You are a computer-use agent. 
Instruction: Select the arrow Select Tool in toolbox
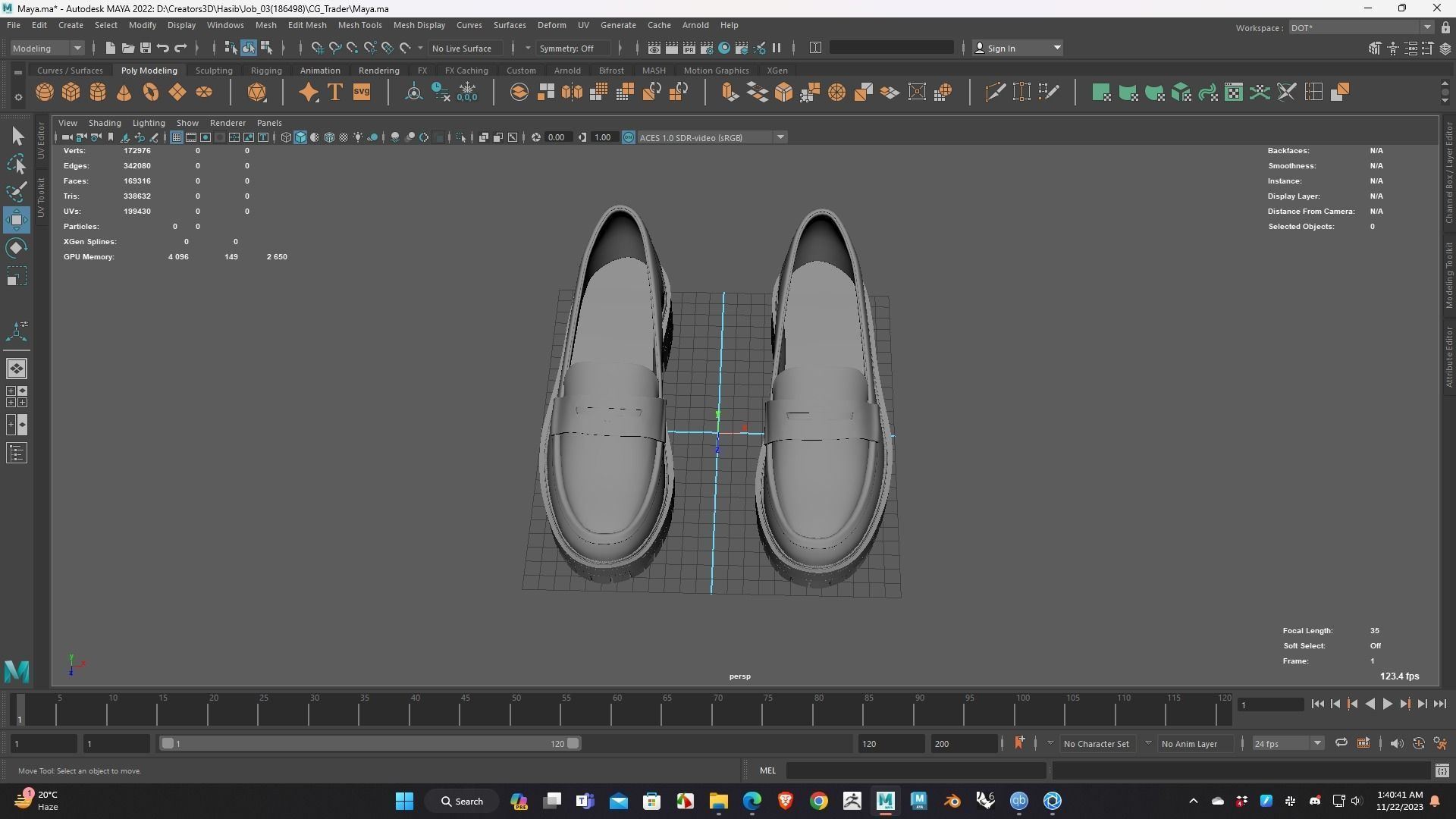[x=17, y=136]
